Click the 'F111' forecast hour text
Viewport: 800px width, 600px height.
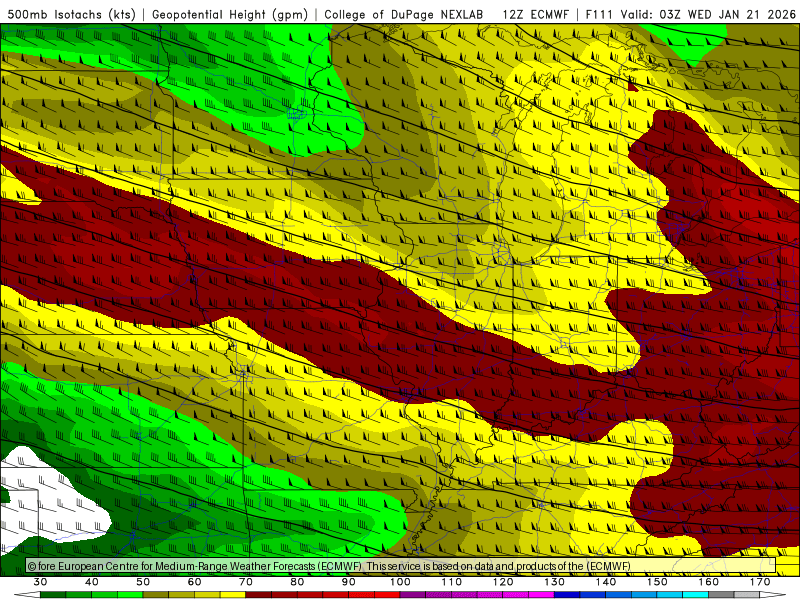pyautogui.click(x=598, y=14)
